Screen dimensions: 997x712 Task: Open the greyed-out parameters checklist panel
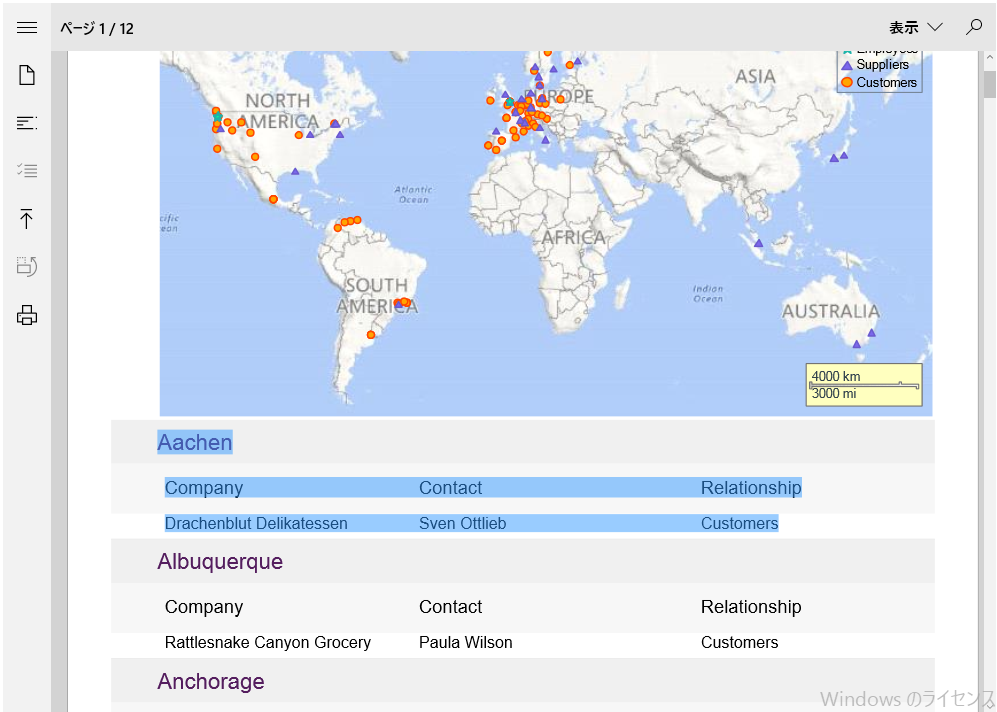(x=27, y=170)
